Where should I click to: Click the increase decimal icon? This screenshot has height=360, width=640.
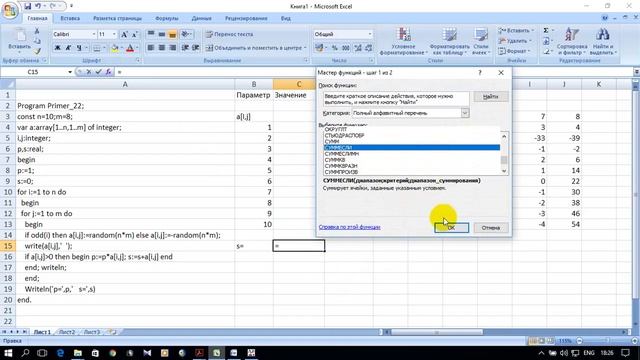358,48
